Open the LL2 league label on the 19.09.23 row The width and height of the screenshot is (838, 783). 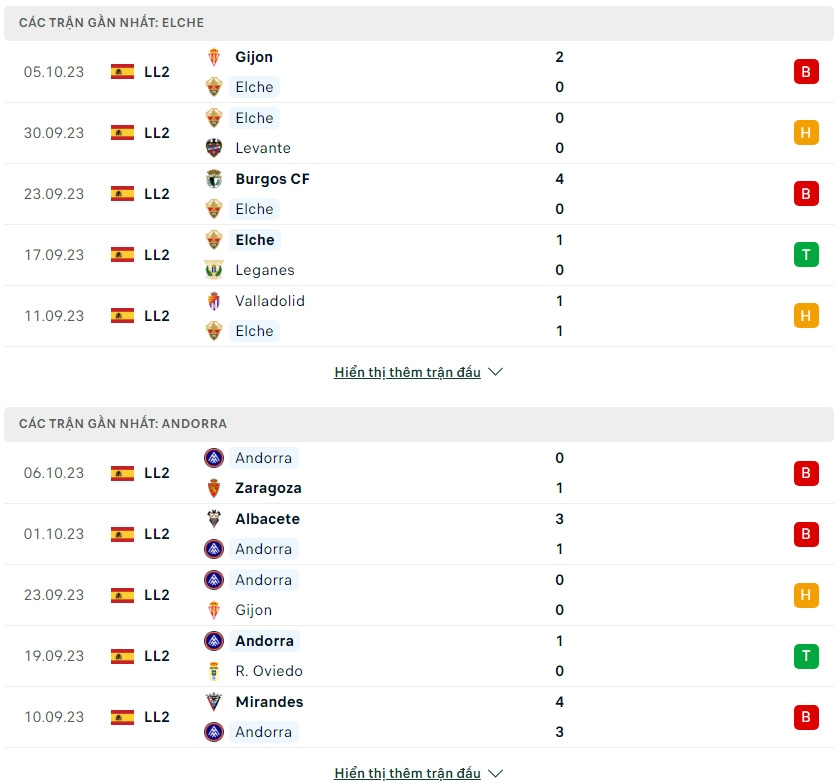point(157,656)
